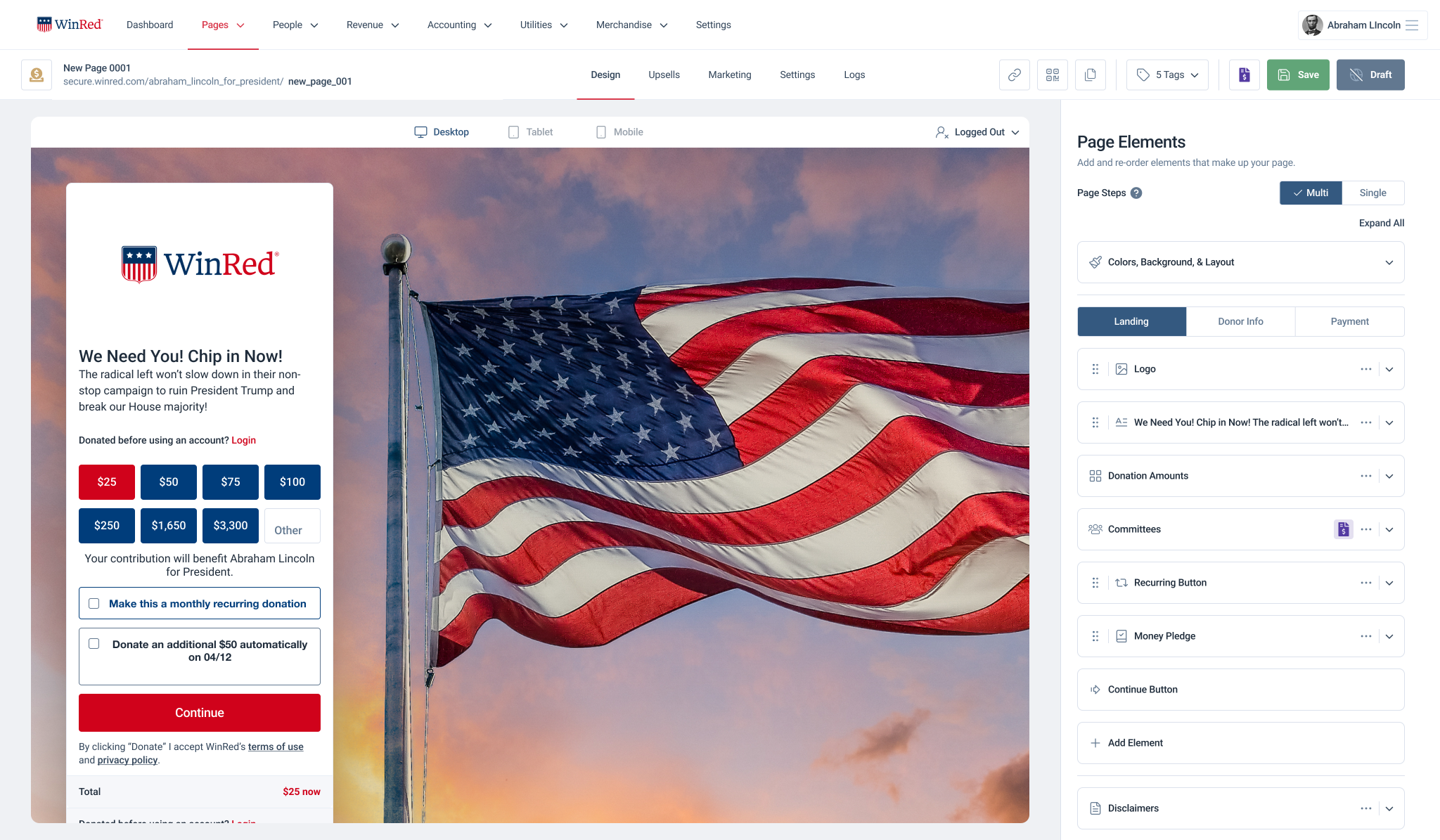Expand the Logo element chevron

[x=1389, y=369]
